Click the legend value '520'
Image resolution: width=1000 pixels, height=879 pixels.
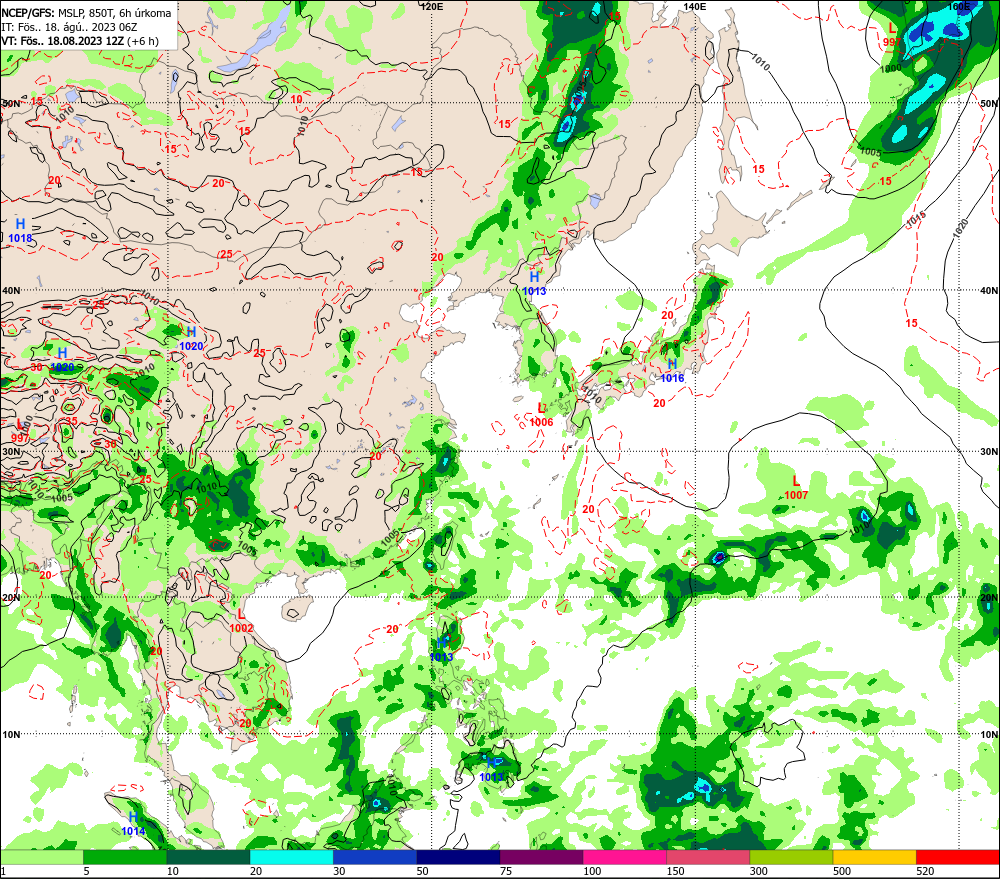pos(925,871)
